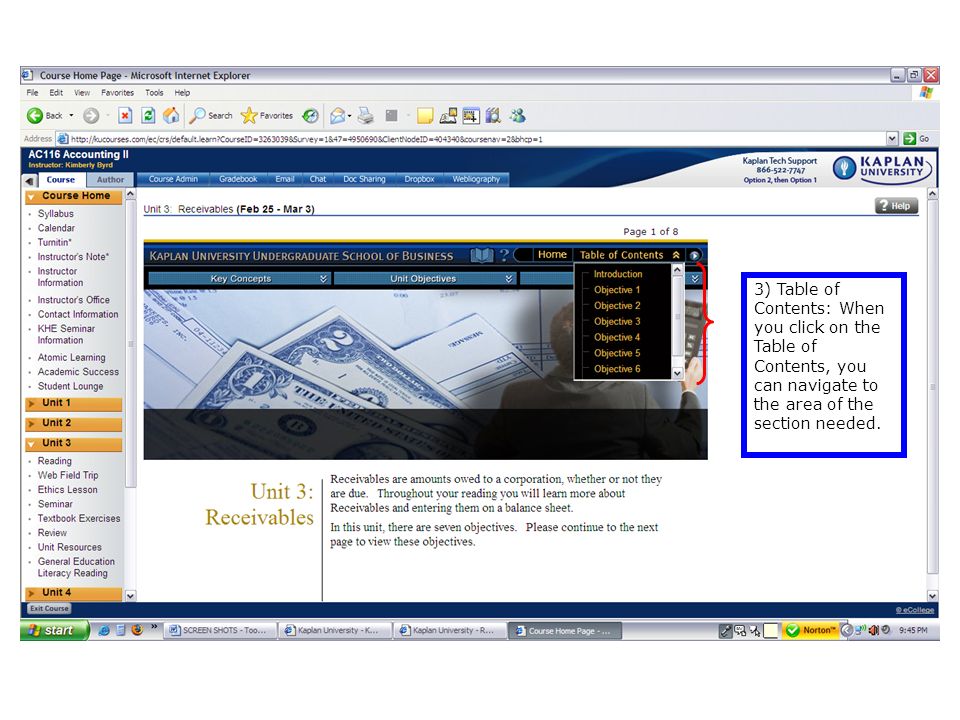Viewport: 960px width, 720px height.
Task: Open the Dropbox tab
Action: [x=419, y=179]
